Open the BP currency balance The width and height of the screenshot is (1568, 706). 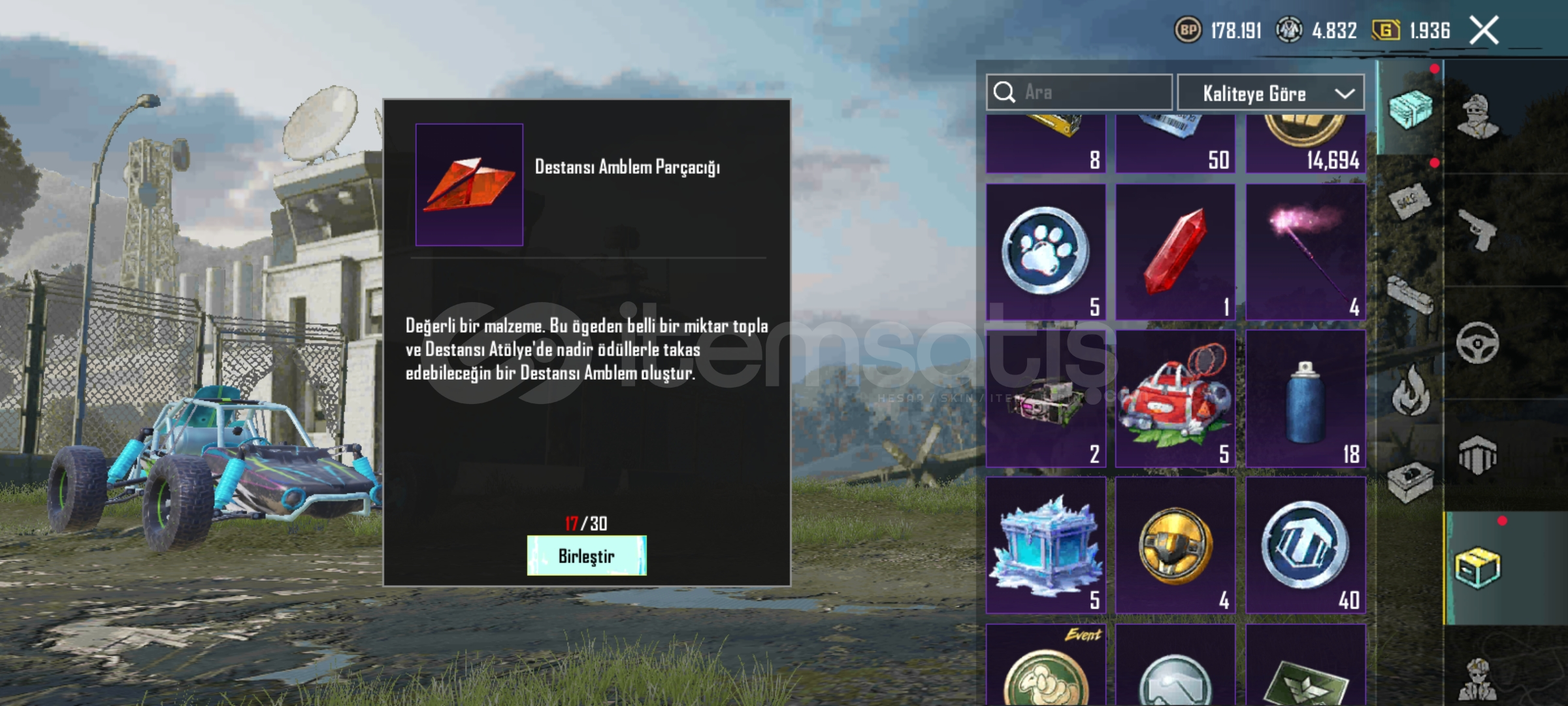tap(1218, 30)
